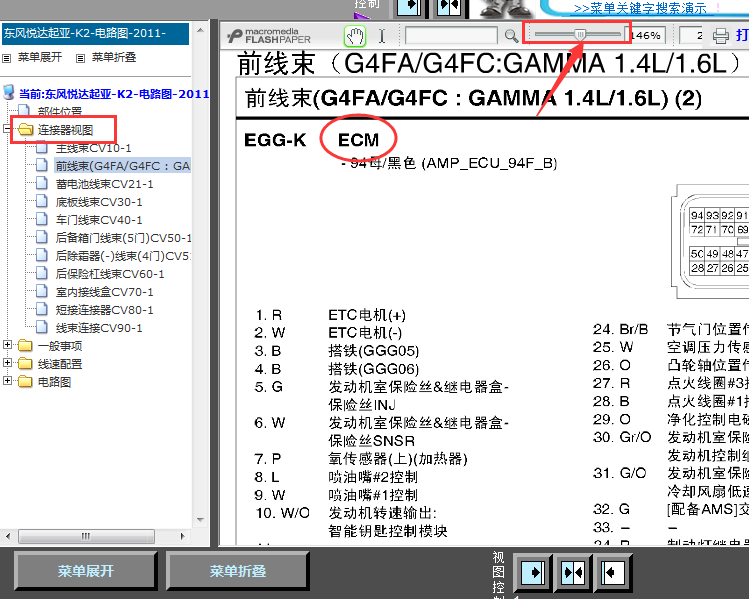Click the FlashPaper print icon
749x599 pixels.
pyautogui.click(x=720, y=36)
